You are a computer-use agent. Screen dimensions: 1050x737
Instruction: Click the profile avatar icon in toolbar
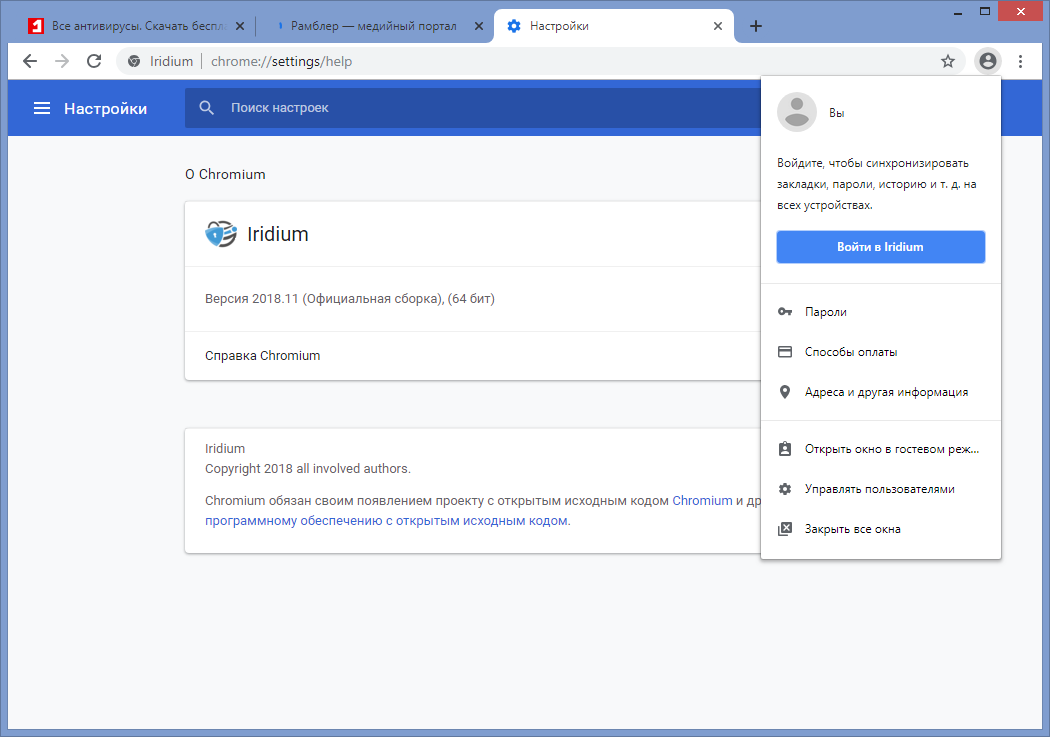[x=988, y=62]
